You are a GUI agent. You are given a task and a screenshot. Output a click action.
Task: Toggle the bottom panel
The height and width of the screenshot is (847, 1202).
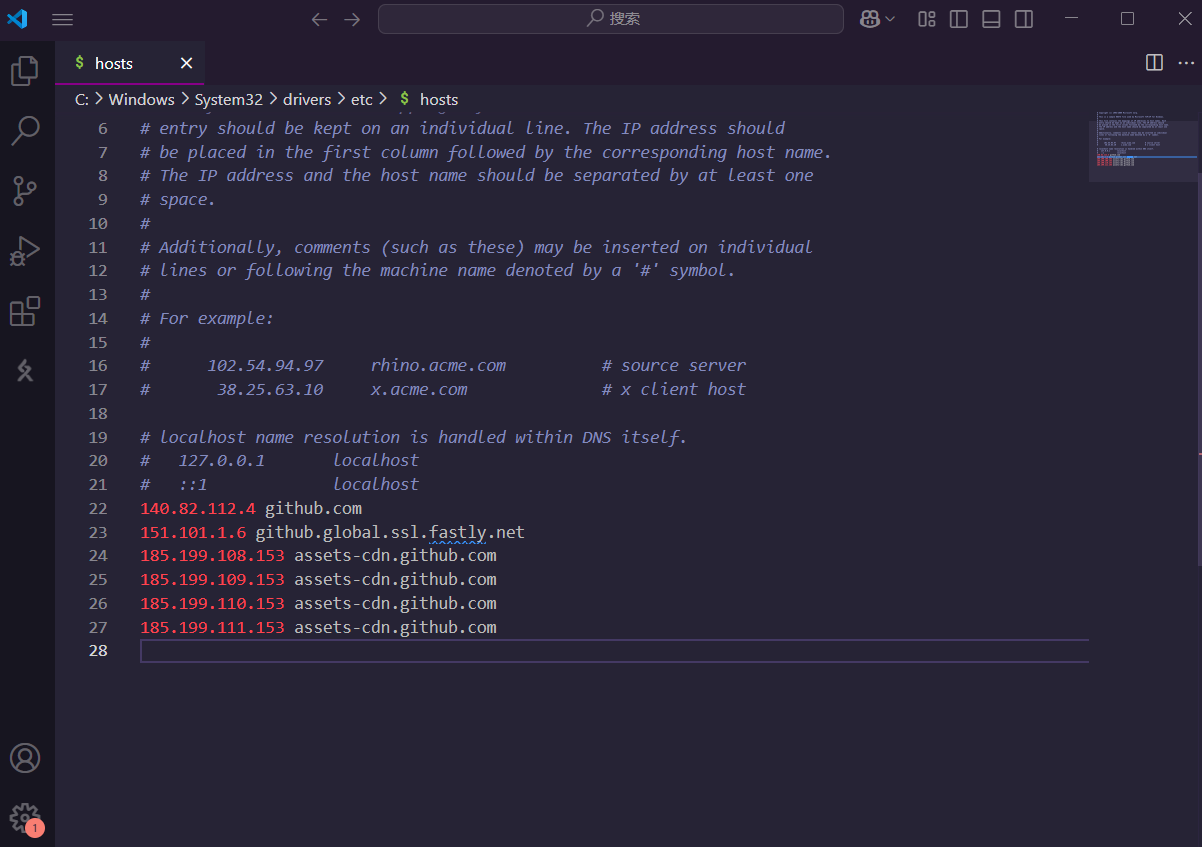coord(991,19)
